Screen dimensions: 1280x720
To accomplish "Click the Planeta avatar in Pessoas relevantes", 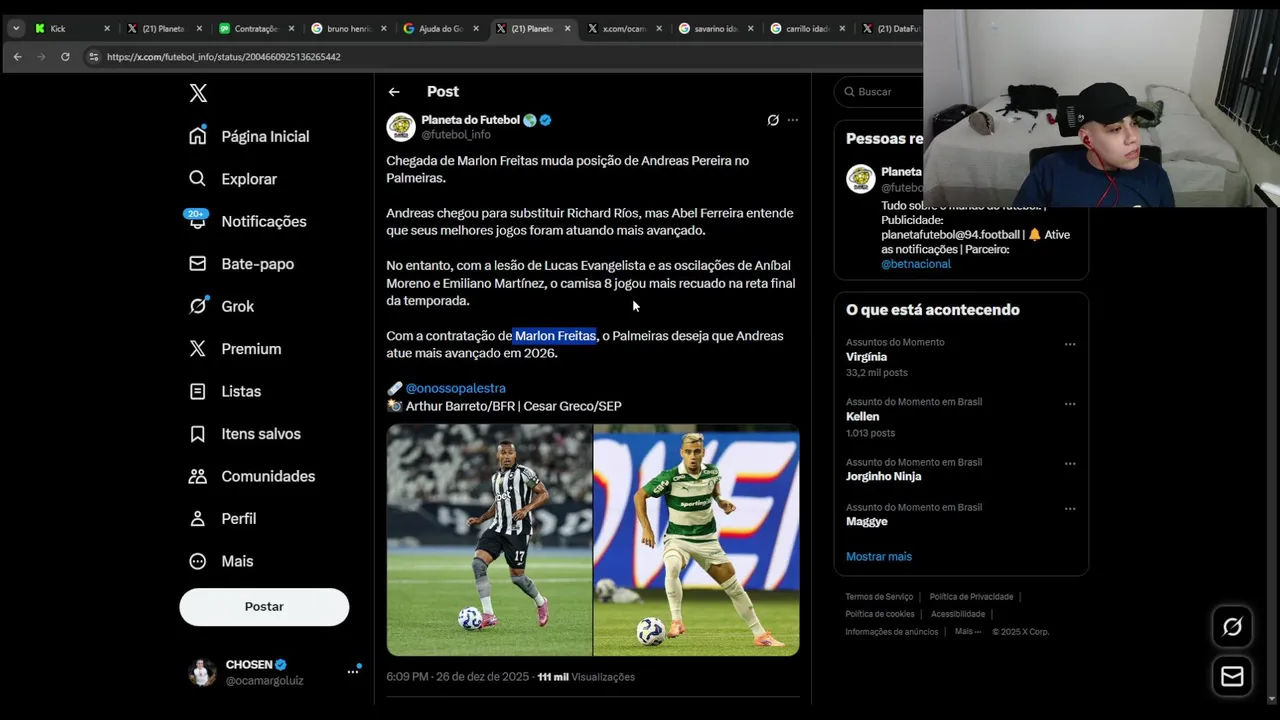I will pyautogui.click(x=861, y=179).
